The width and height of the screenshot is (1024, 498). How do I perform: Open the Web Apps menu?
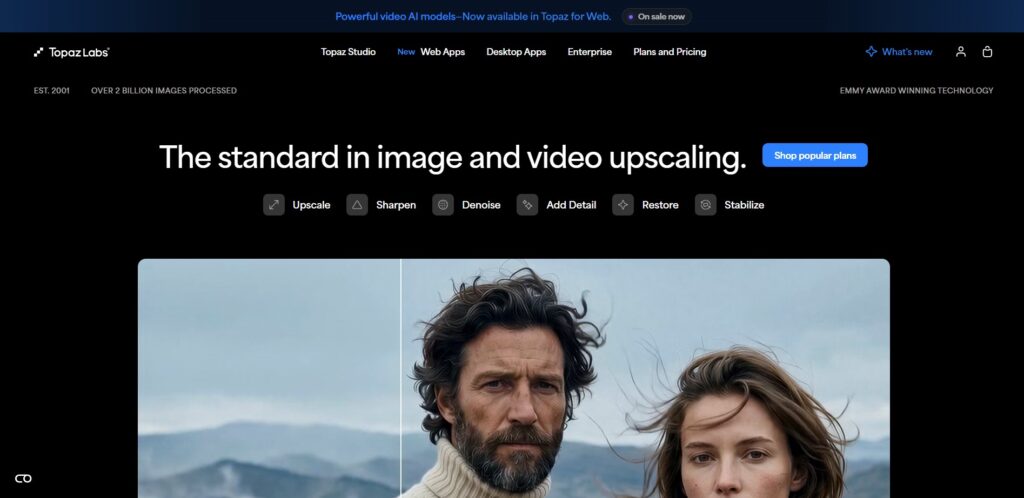pyautogui.click(x=443, y=52)
